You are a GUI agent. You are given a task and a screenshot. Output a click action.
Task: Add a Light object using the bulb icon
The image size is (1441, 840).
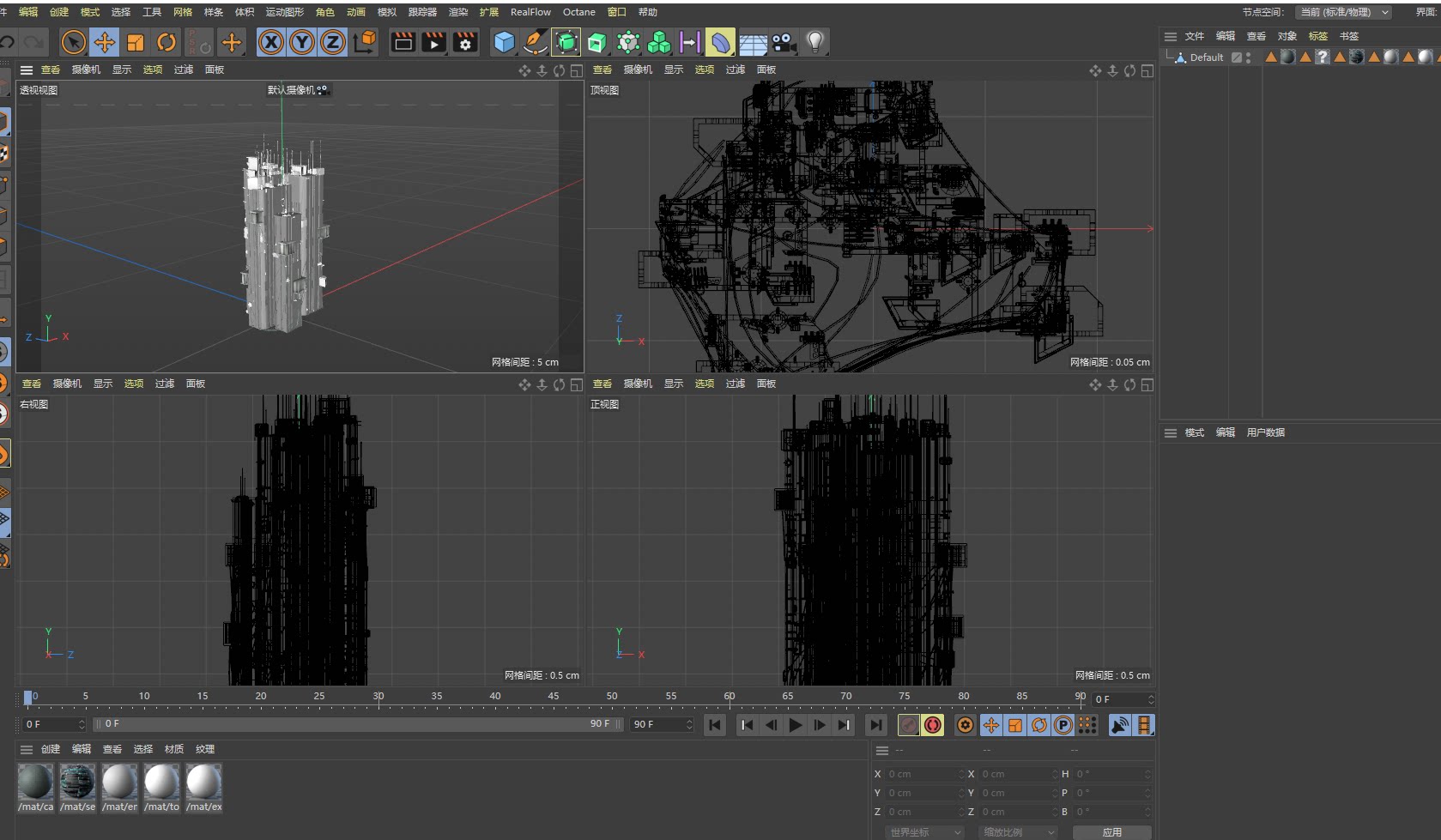[815, 42]
